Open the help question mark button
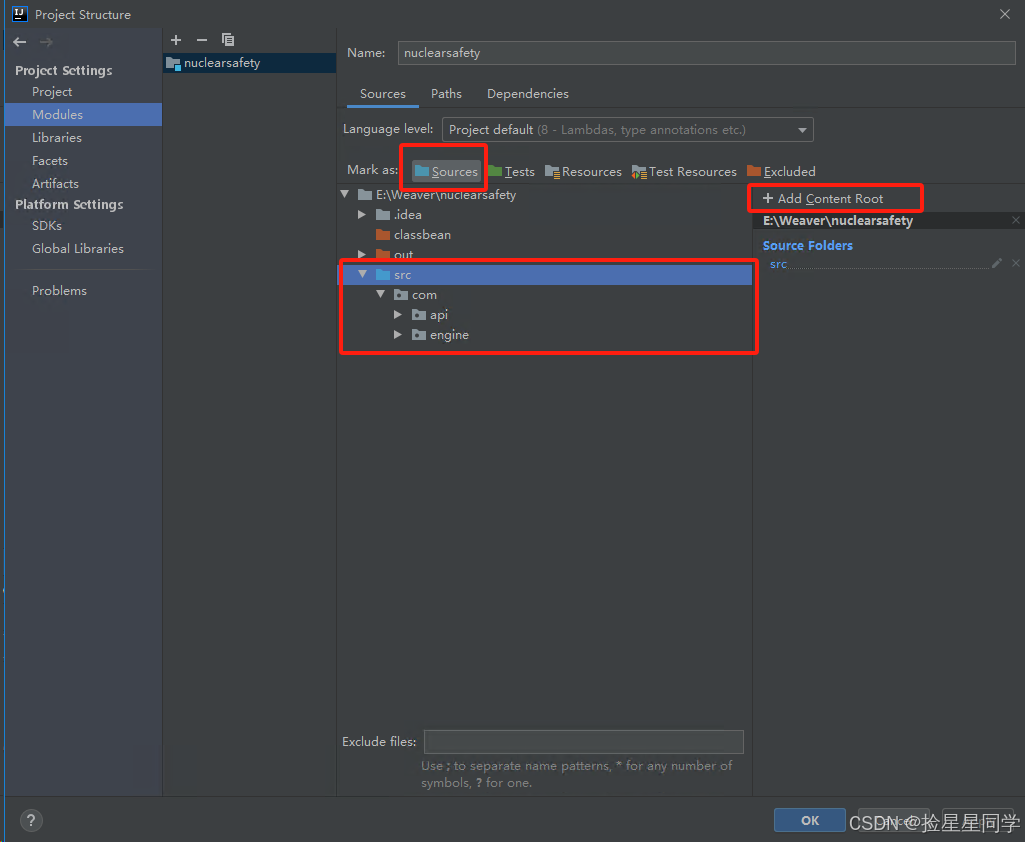Viewport: 1025px width, 842px height. click(31, 820)
